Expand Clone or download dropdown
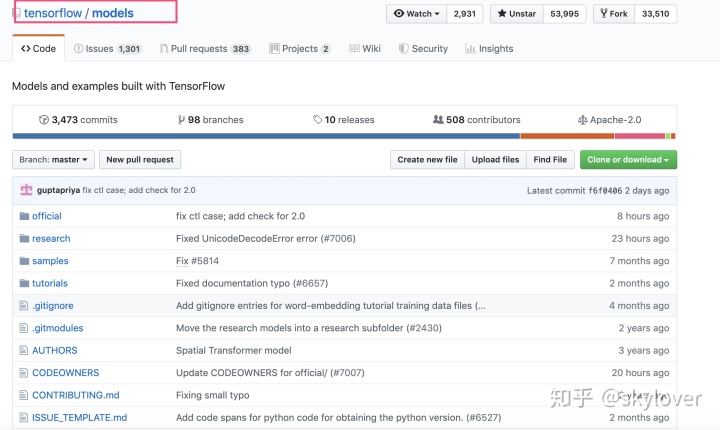Viewport: 720px width, 430px height. [628, 160]
